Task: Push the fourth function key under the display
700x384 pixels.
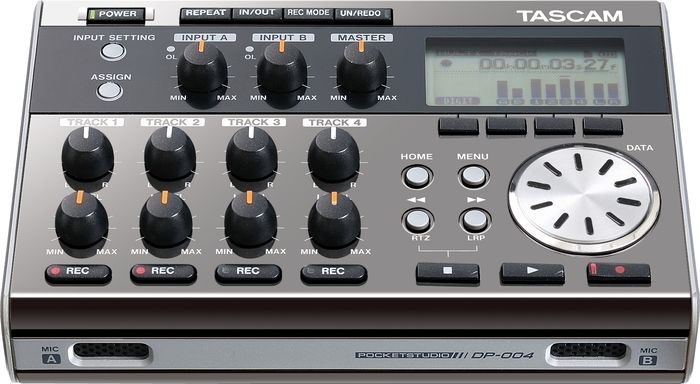Action: [x=603, y=126]
